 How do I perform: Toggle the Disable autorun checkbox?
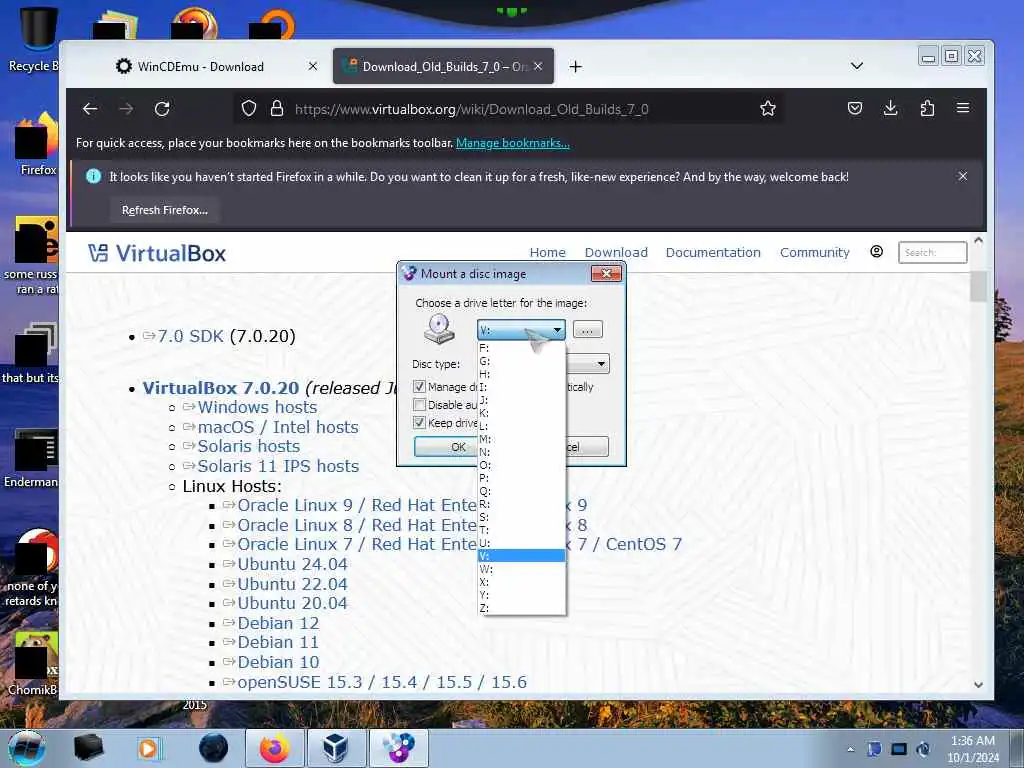coord(419,405)
